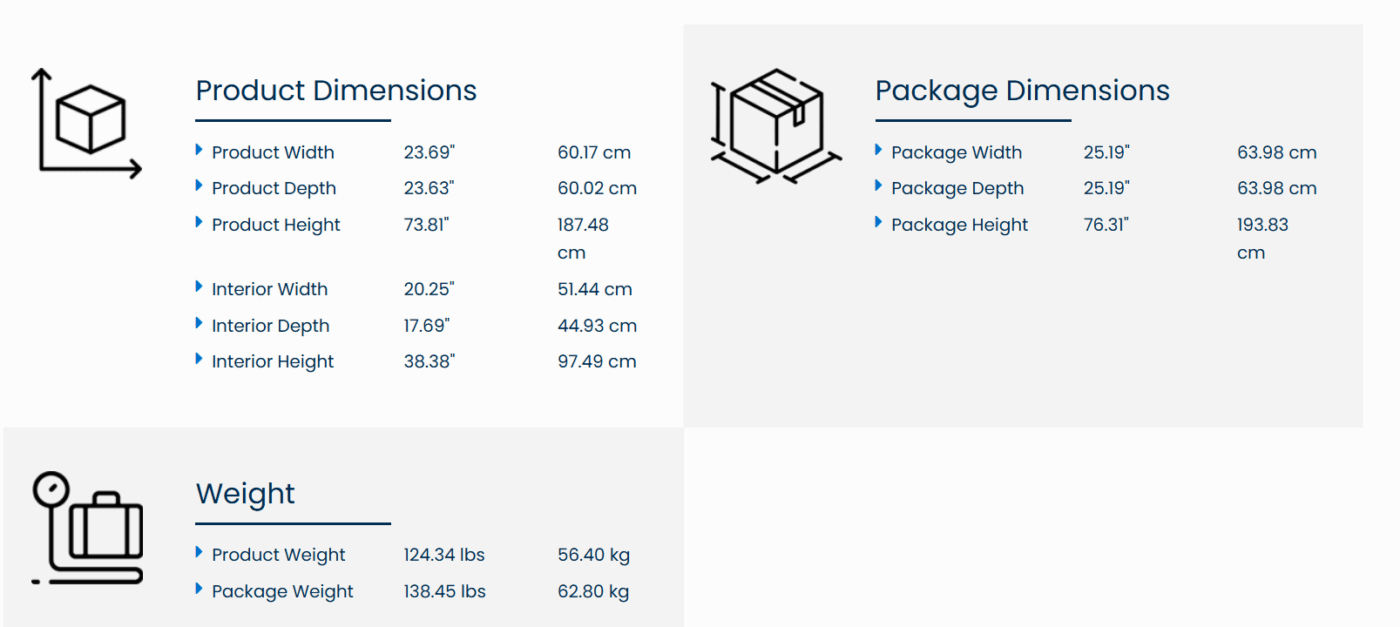
Task: Click the 76.31" package height value
Action: click(1106, 225)
